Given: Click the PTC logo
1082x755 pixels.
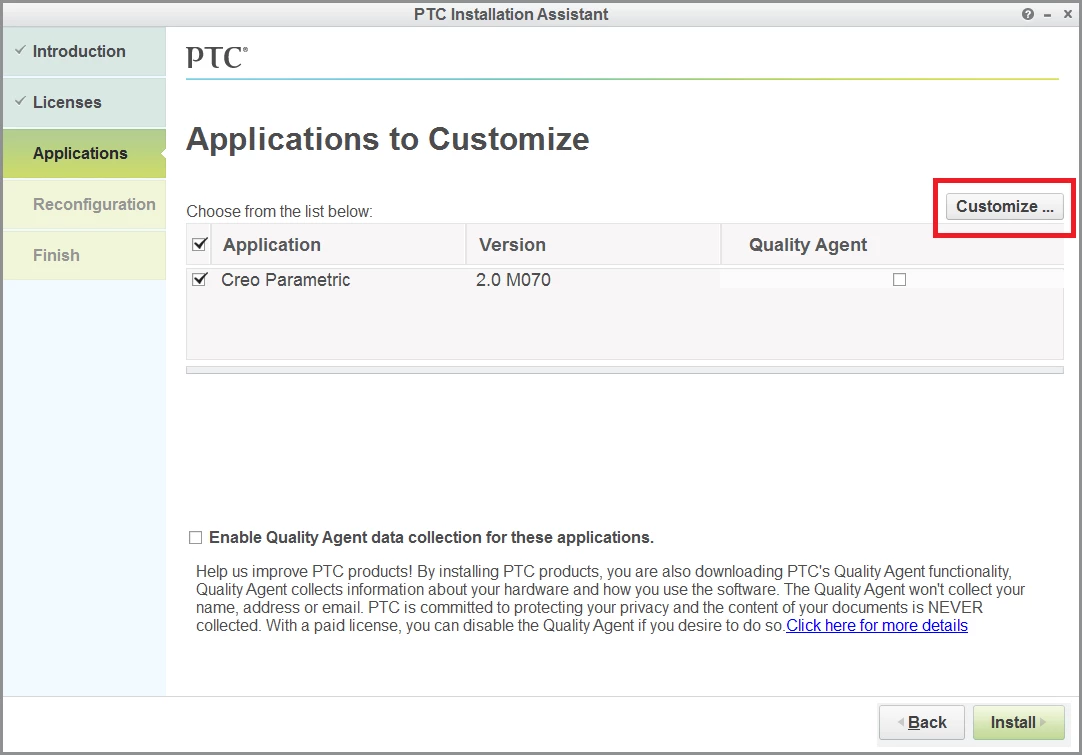Looking at the screenshot, I should point(217,57).
